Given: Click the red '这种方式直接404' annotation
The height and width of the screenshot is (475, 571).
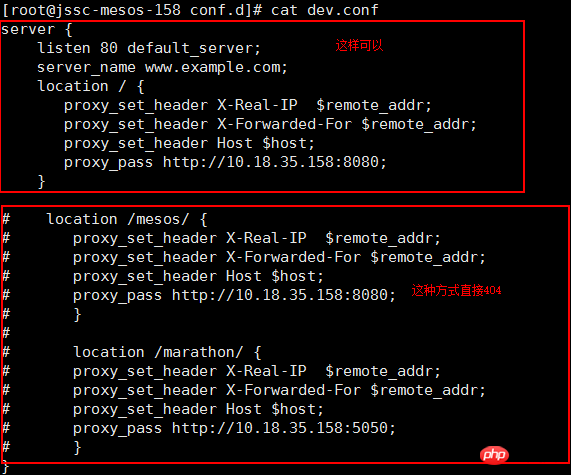Looking at the screenshot, I should tap(456, 290).
